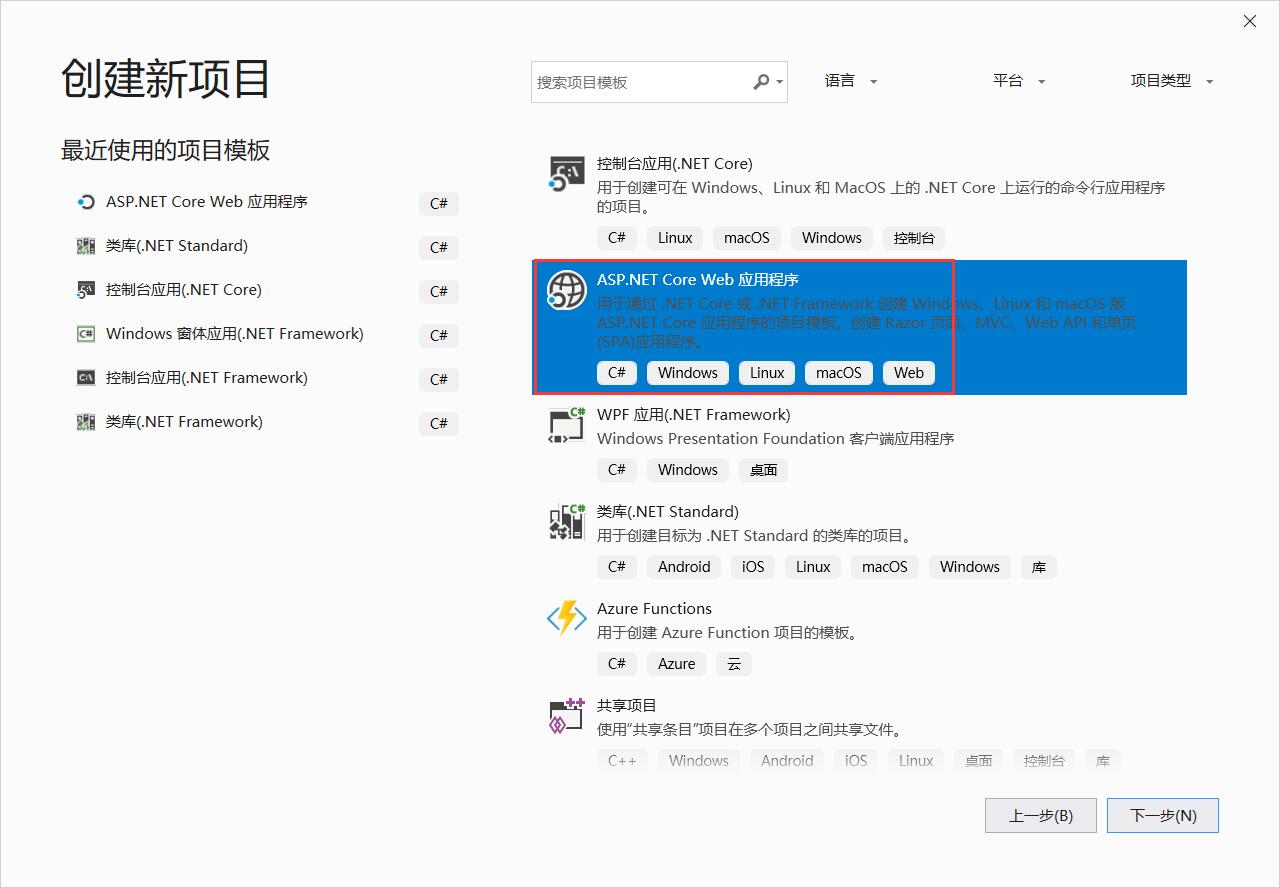Click recent ASP.NET Core Web app icon
Image resolution: width=1280 pixels, height=888 pixels.
coord(86,202)
